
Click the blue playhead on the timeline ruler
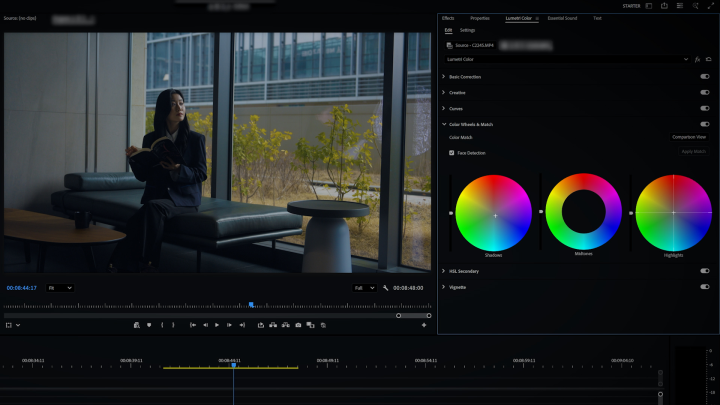pyautogui.click(x=233, y=365)
